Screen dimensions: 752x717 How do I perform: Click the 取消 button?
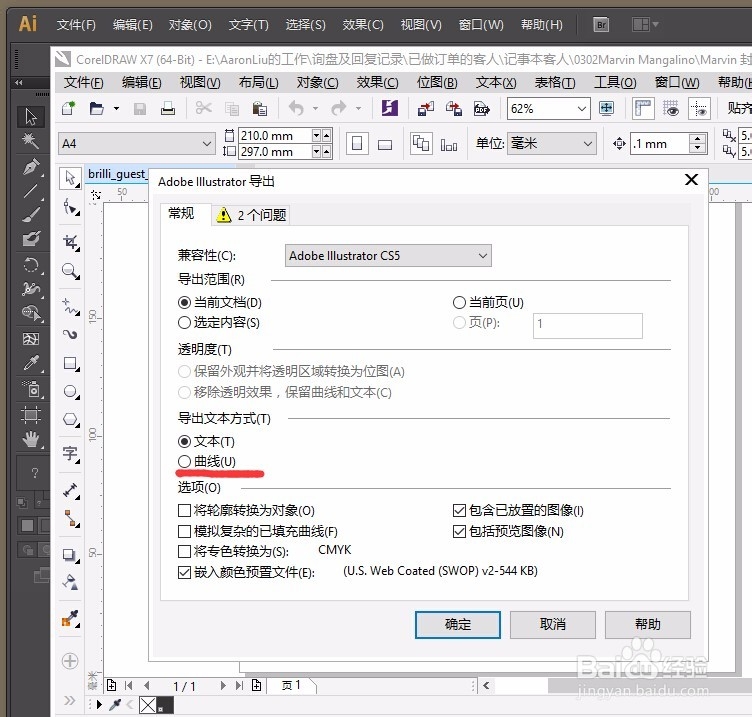552,624
